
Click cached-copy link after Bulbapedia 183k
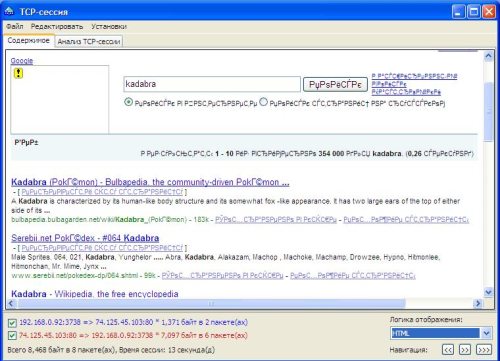coord(276,220)
